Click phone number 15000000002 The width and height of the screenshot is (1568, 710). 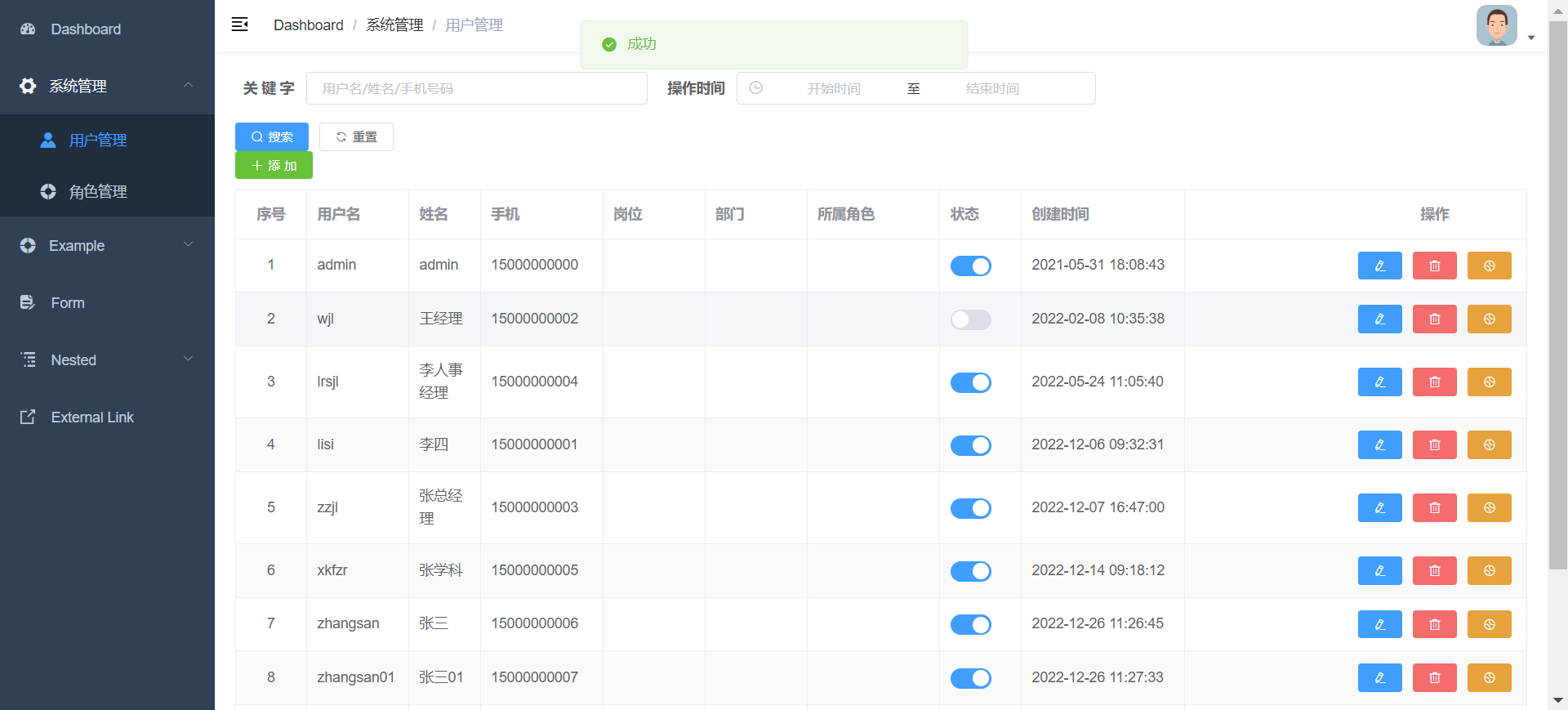click(x=534, y=319)
